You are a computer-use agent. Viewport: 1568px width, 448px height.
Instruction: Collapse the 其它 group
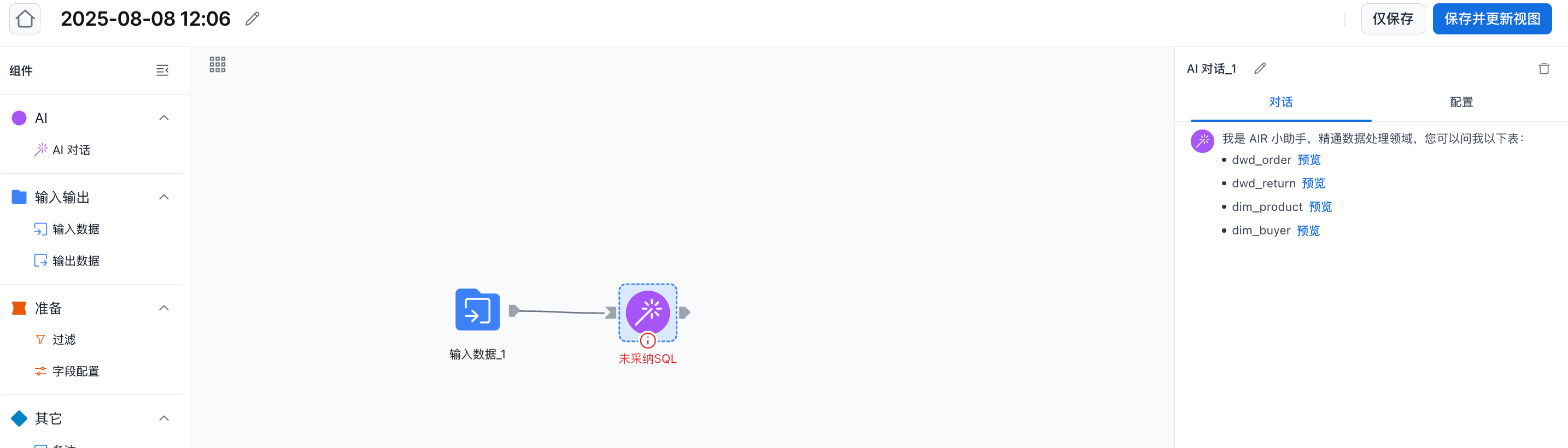(x=163, y=418)
